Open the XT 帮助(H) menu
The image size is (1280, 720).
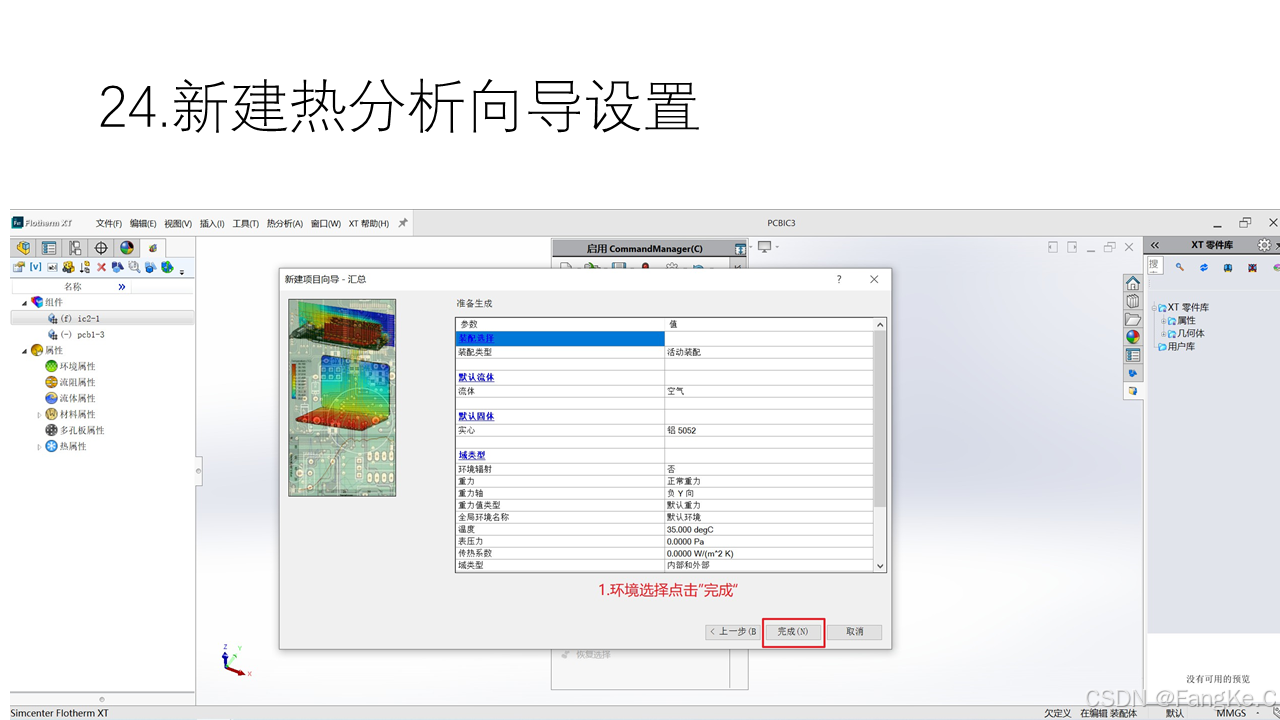point(369,223)
